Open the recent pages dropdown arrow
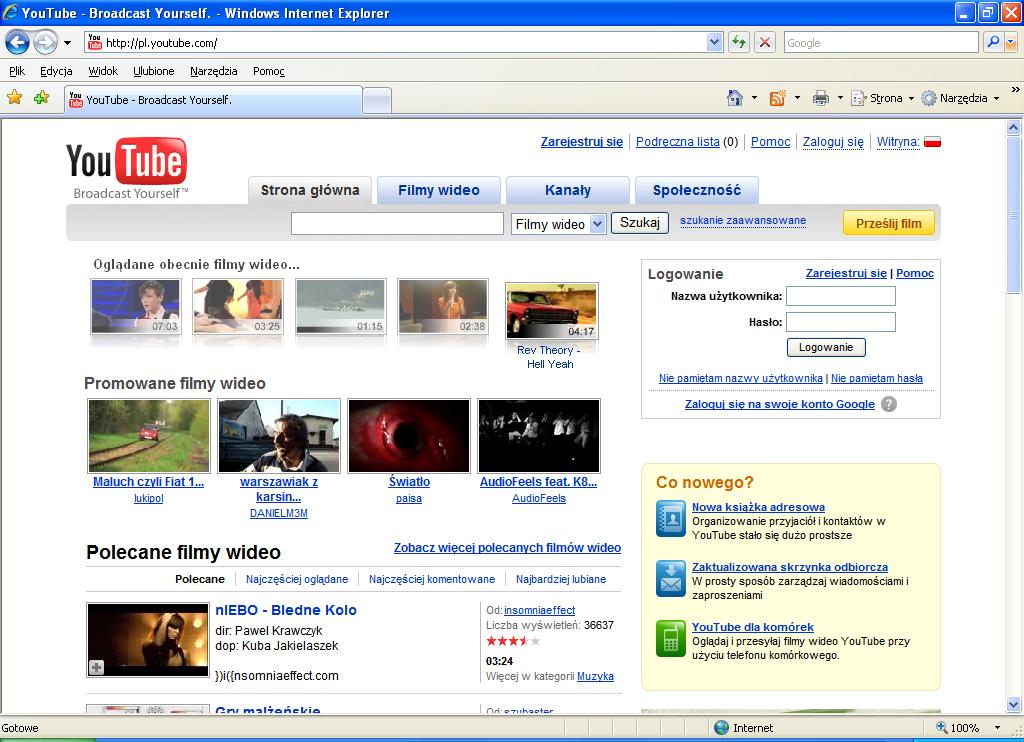The height and width of the screenshot is (742, 1024). [67, 43]
